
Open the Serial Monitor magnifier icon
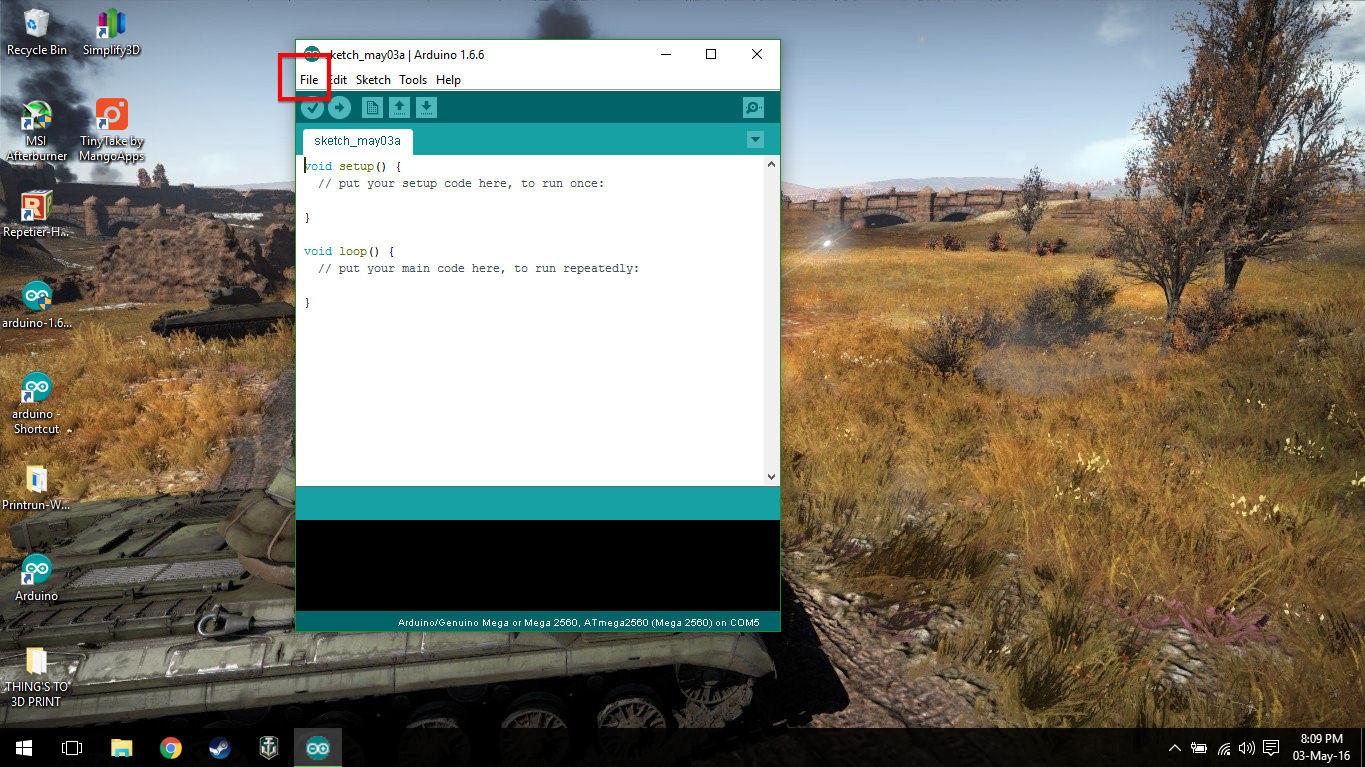click(754, 108)
